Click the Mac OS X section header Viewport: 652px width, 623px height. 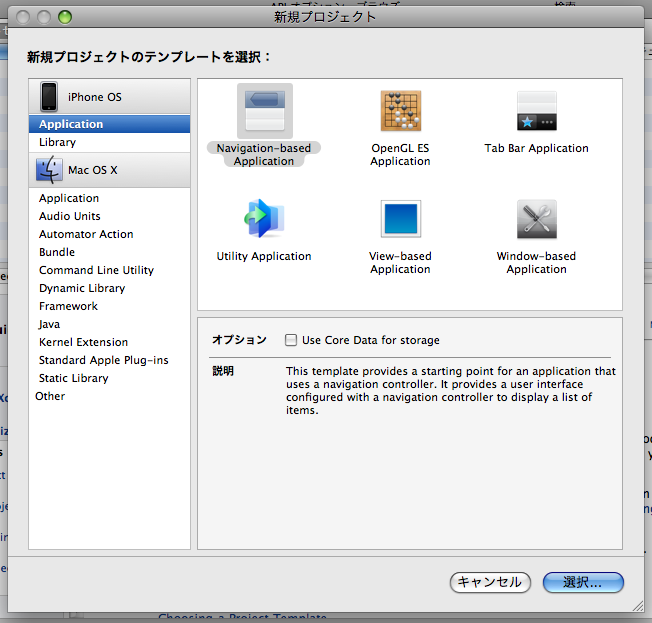point(109,170)
